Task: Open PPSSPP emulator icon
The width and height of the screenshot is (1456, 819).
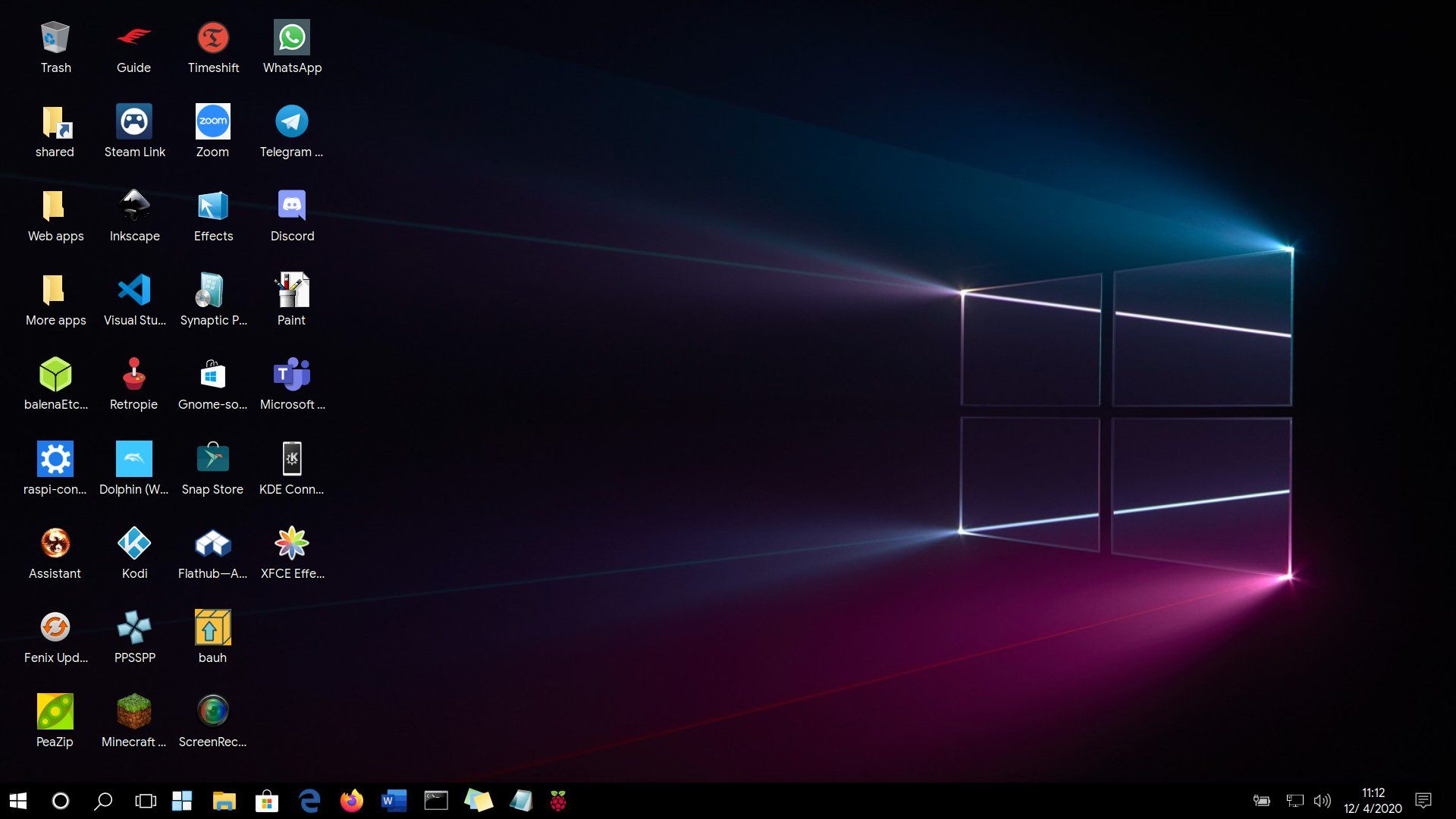Action: pos(134,628)
